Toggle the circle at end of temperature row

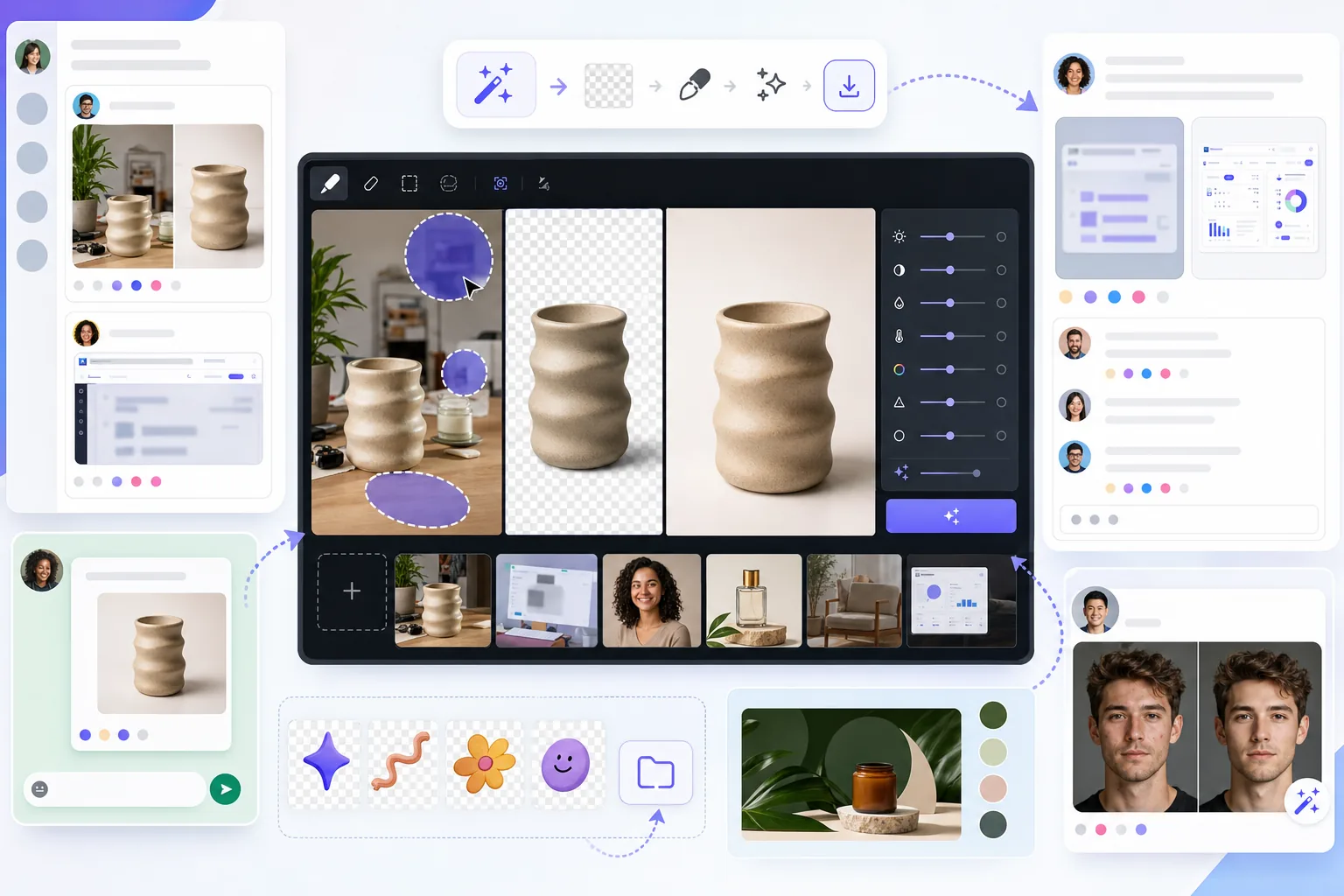1001,336
